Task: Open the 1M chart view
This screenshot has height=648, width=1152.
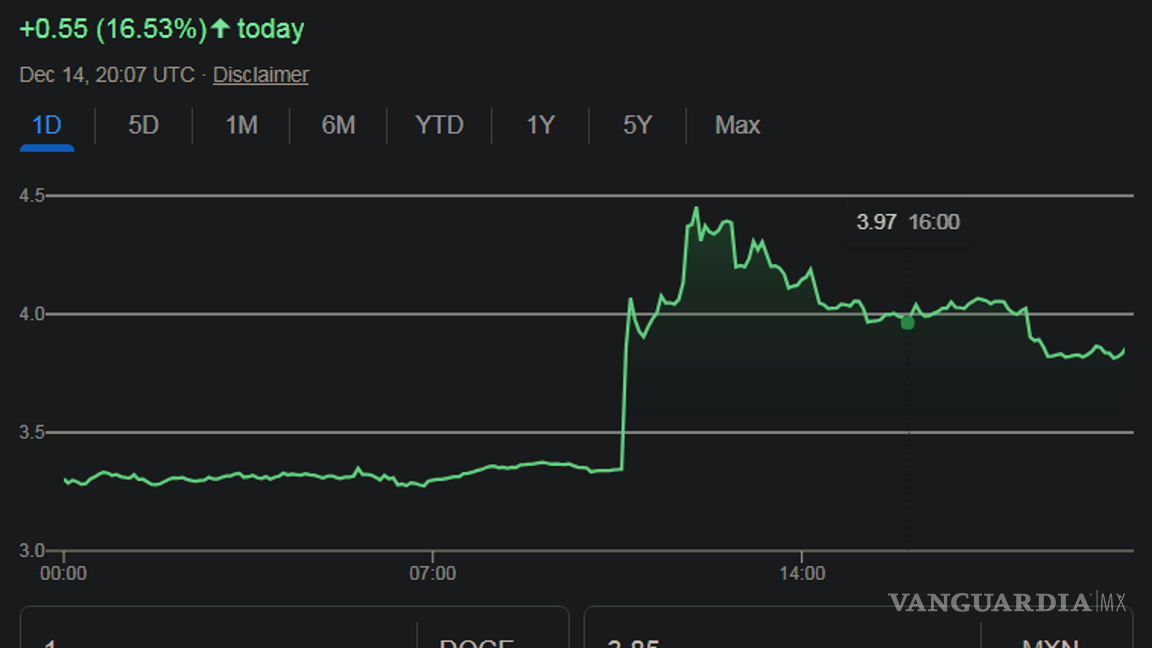Action: 240,125
